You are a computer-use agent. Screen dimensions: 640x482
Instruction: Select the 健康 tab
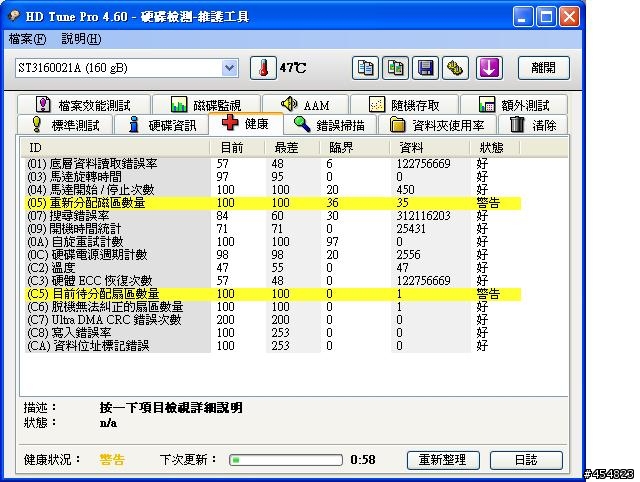click(246, 123)
